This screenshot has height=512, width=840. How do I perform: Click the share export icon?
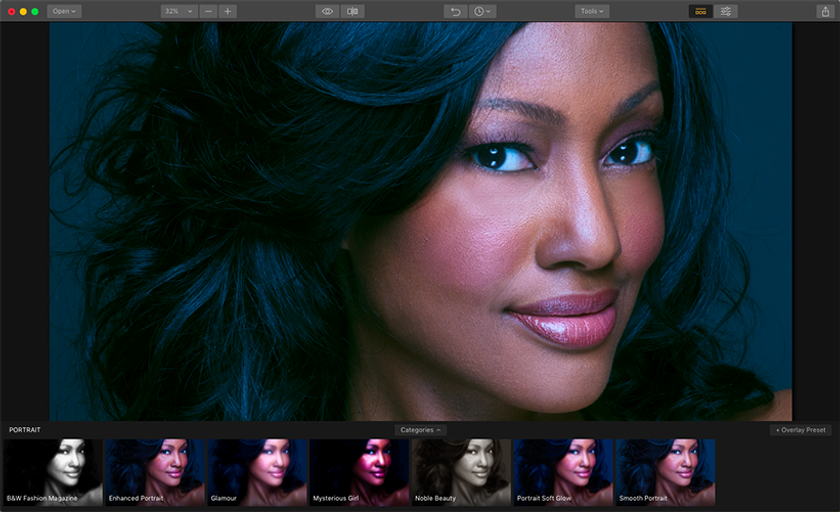[826, 11]
